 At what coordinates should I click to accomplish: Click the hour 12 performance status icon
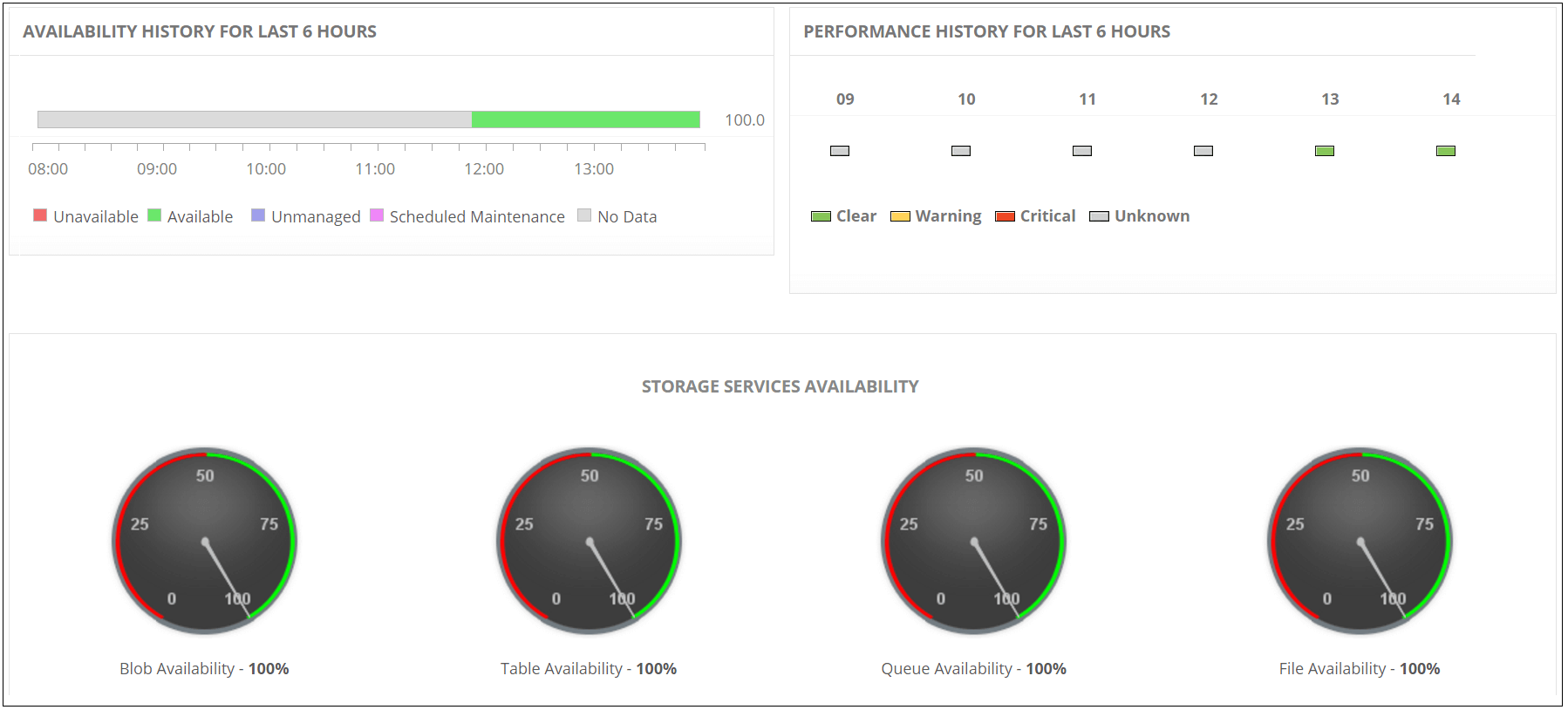click(x=1203, y=151)
